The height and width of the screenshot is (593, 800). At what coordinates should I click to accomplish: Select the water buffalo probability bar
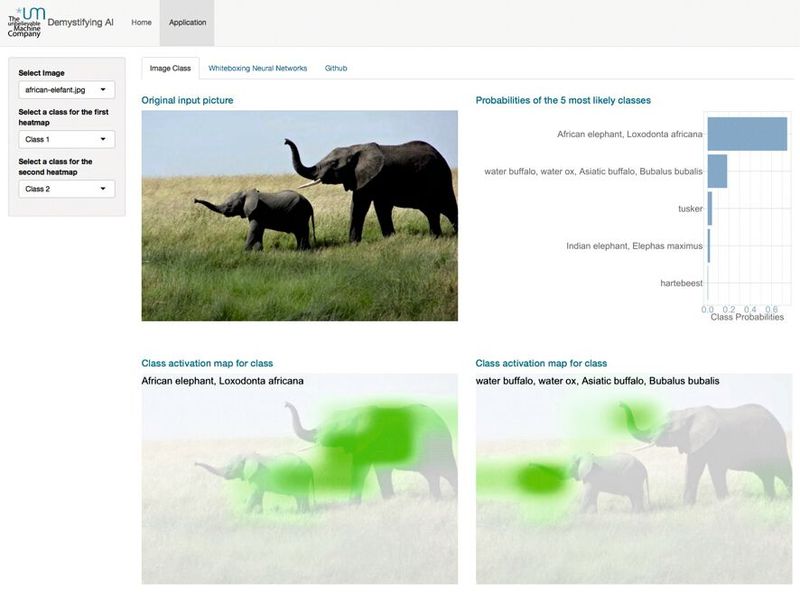717,171
